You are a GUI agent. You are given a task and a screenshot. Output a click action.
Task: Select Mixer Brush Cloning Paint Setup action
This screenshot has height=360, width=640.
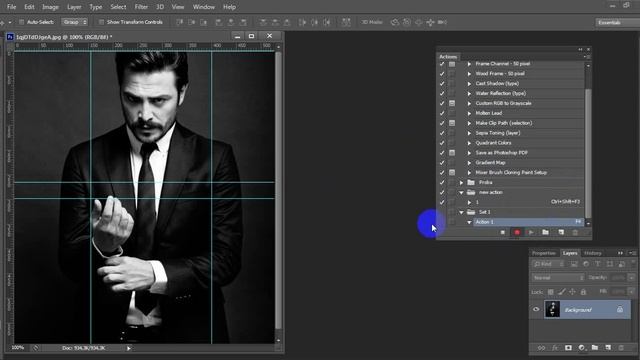(x=511, y=173)
